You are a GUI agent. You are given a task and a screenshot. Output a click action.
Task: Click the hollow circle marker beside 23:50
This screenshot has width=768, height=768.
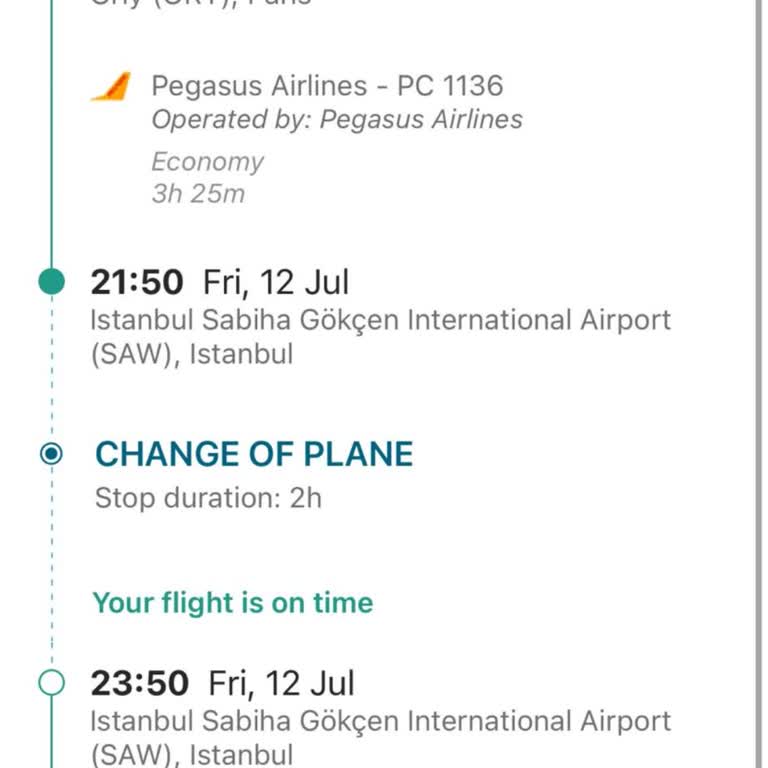click(x=51, y=683)
